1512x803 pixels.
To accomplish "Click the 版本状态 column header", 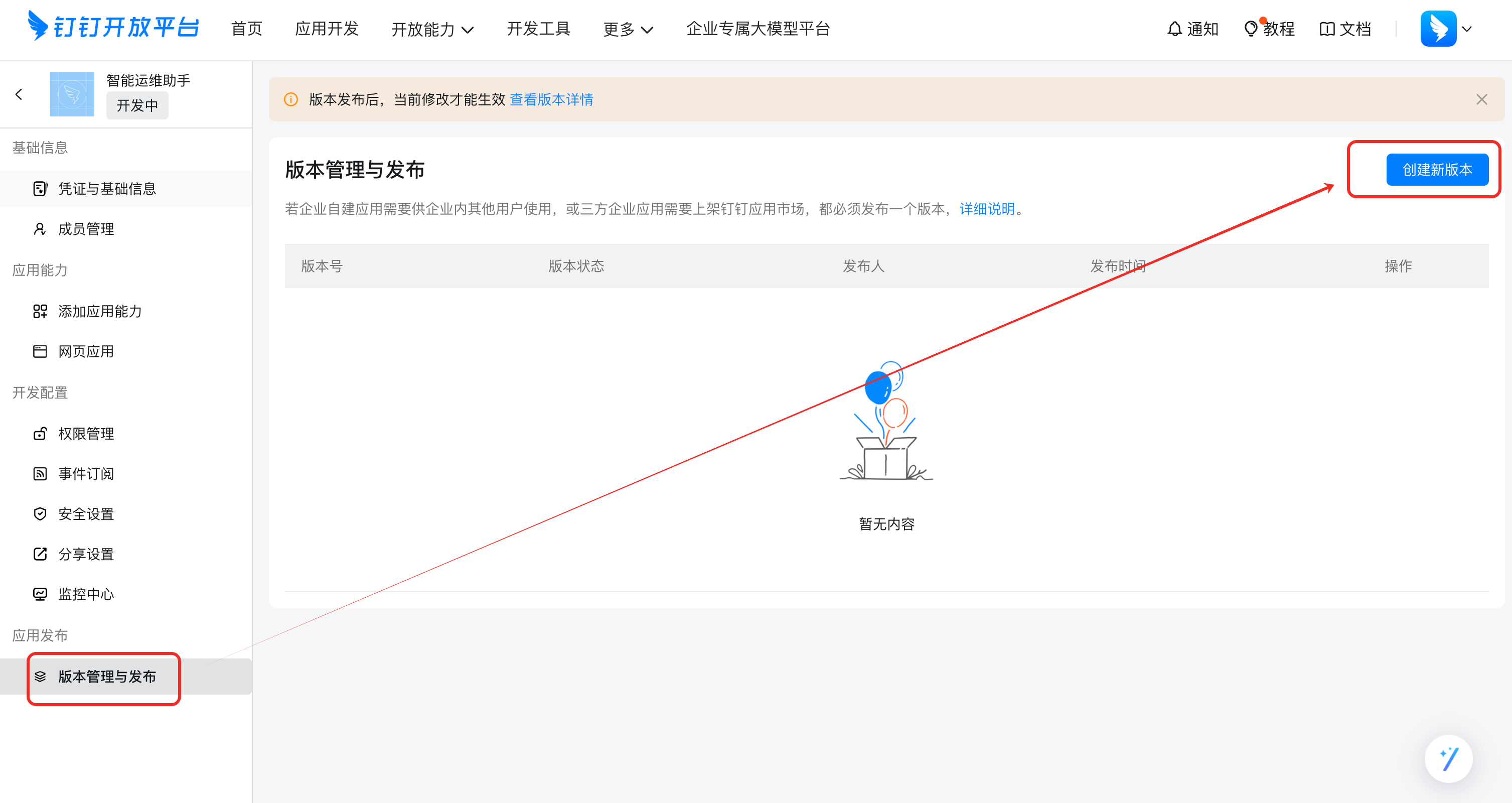I will point(576,265).
